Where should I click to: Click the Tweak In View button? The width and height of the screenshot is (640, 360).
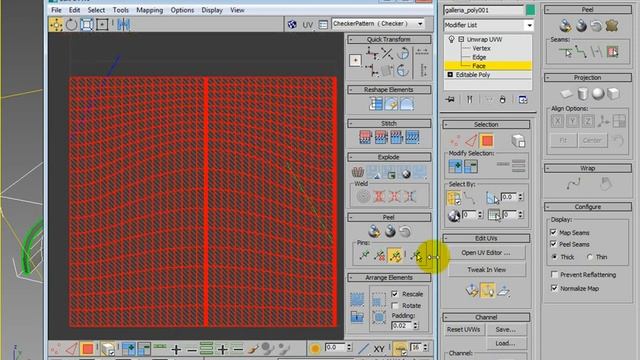pyautogui.click(x=487, y=270)
